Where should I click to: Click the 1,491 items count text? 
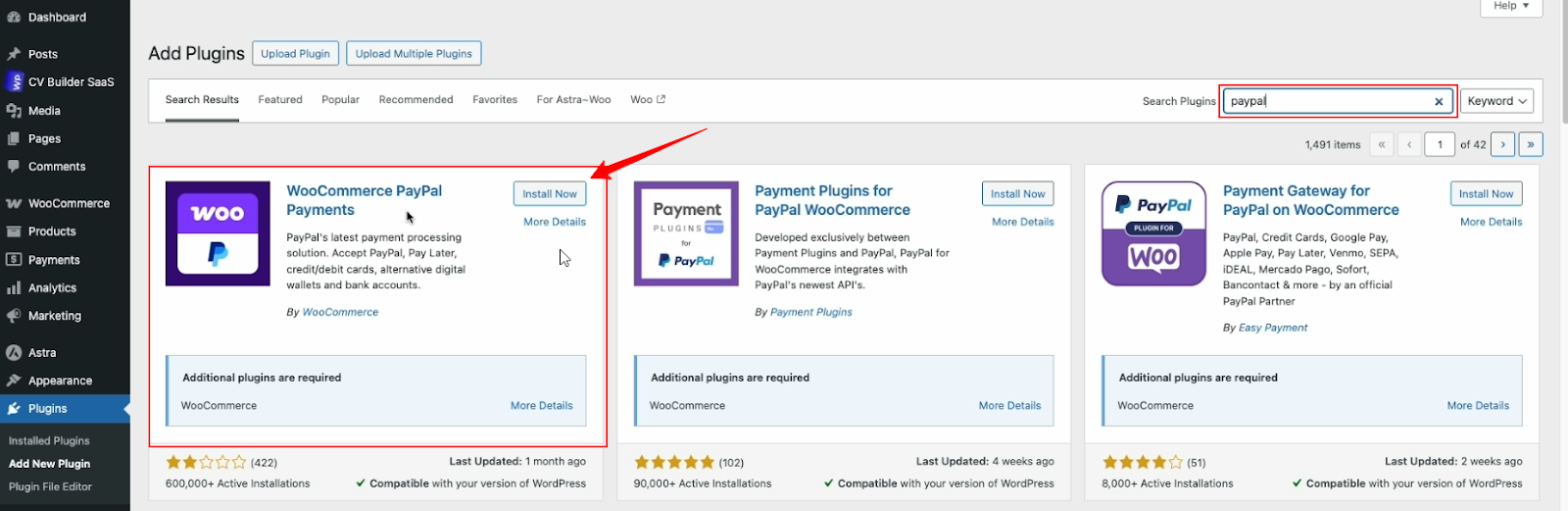1333,145
